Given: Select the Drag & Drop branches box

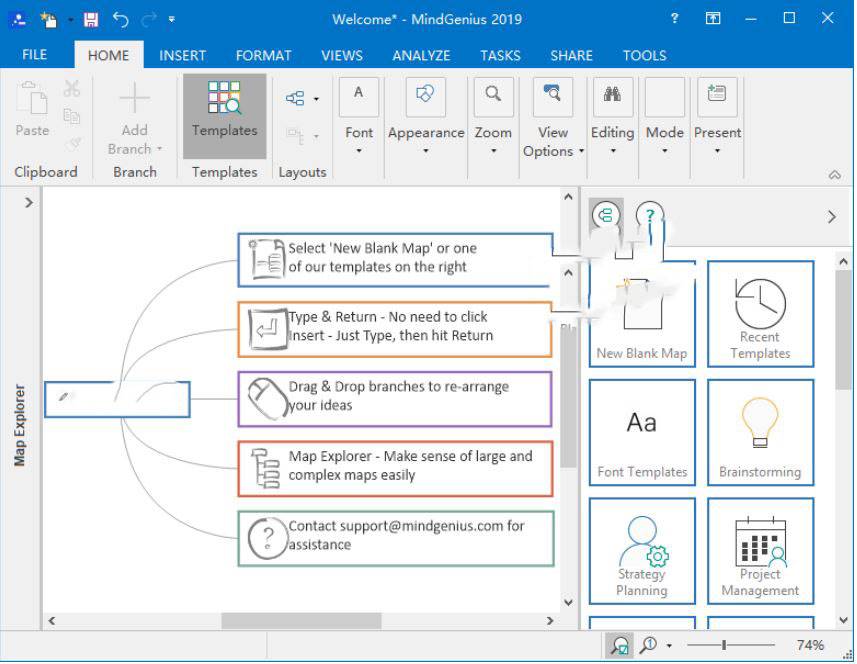Looking at the screenshot, I should (395, 399).
